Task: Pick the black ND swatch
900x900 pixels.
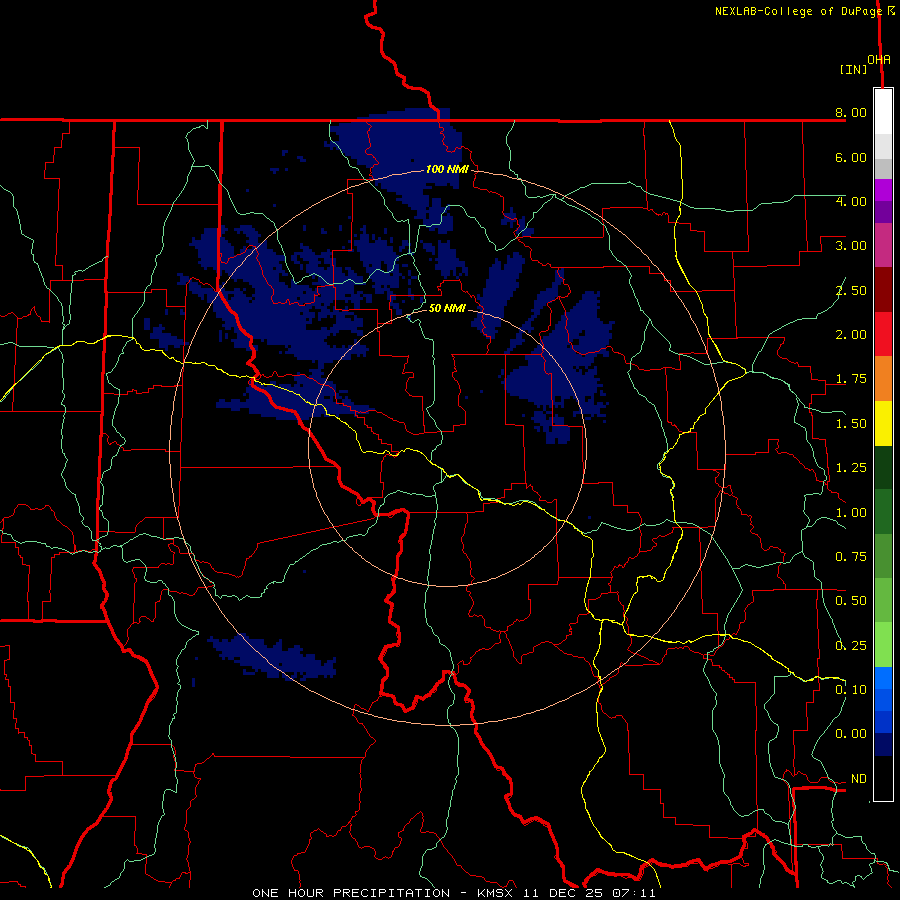Action: coord(883,778)
